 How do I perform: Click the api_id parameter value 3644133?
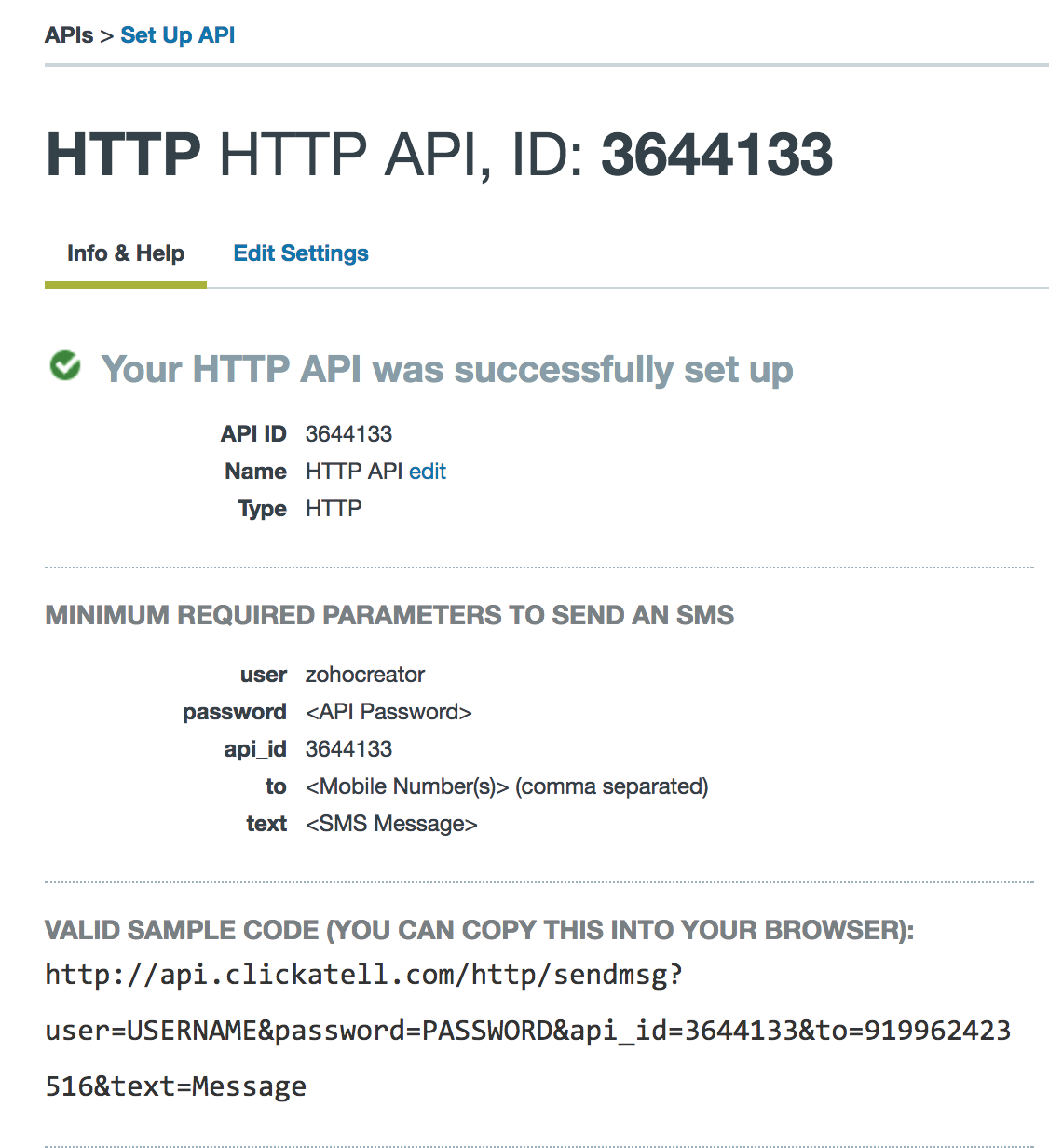tap(348, 749)
